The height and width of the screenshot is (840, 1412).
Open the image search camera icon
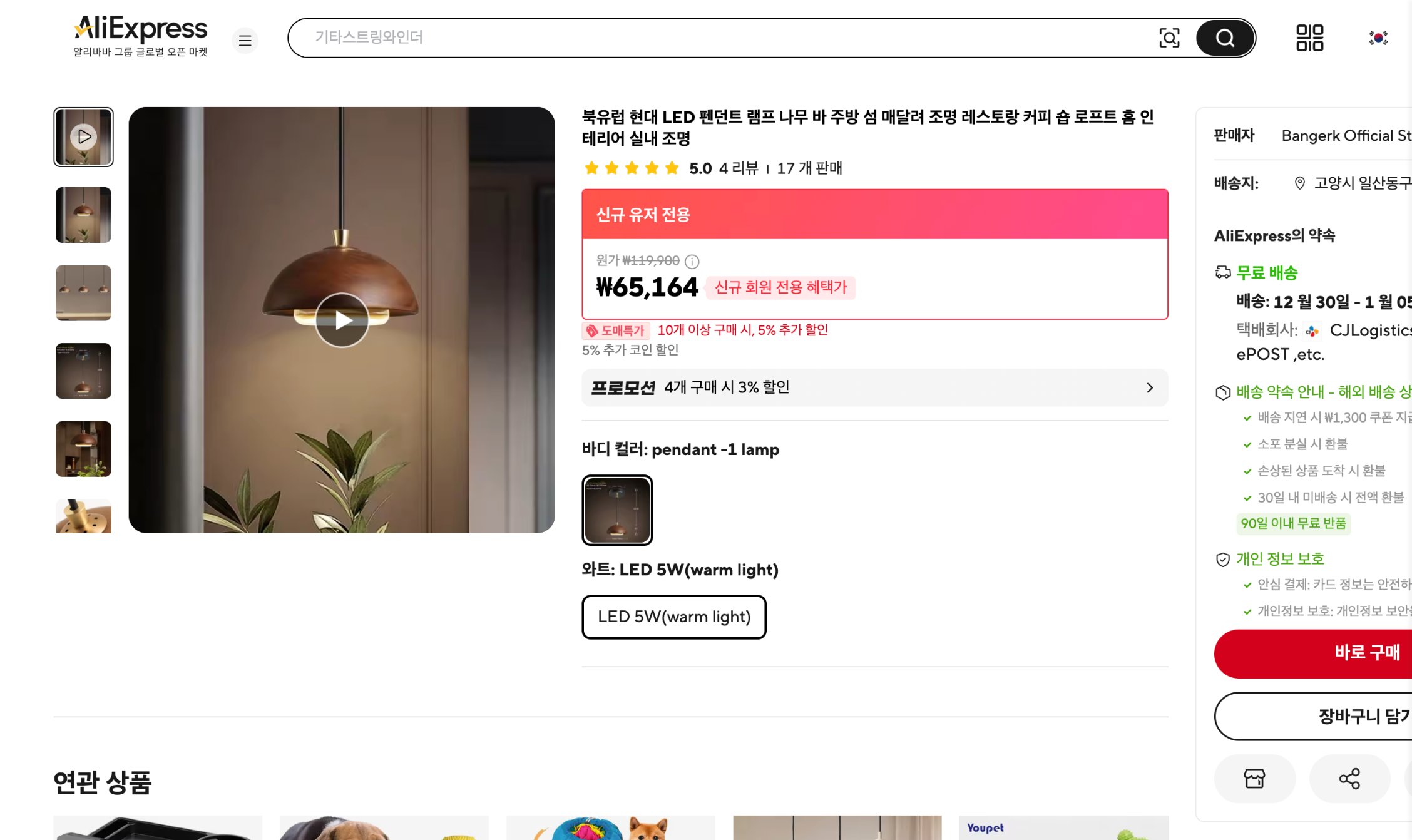1169,38
